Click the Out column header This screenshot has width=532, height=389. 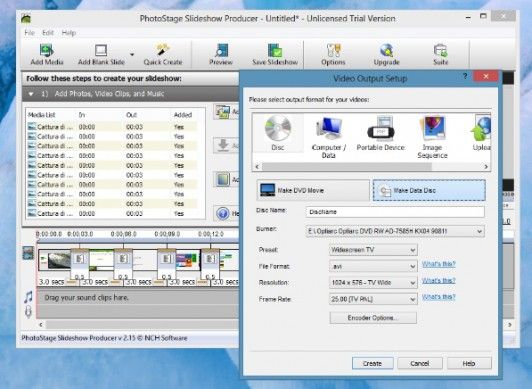point(131,115)
